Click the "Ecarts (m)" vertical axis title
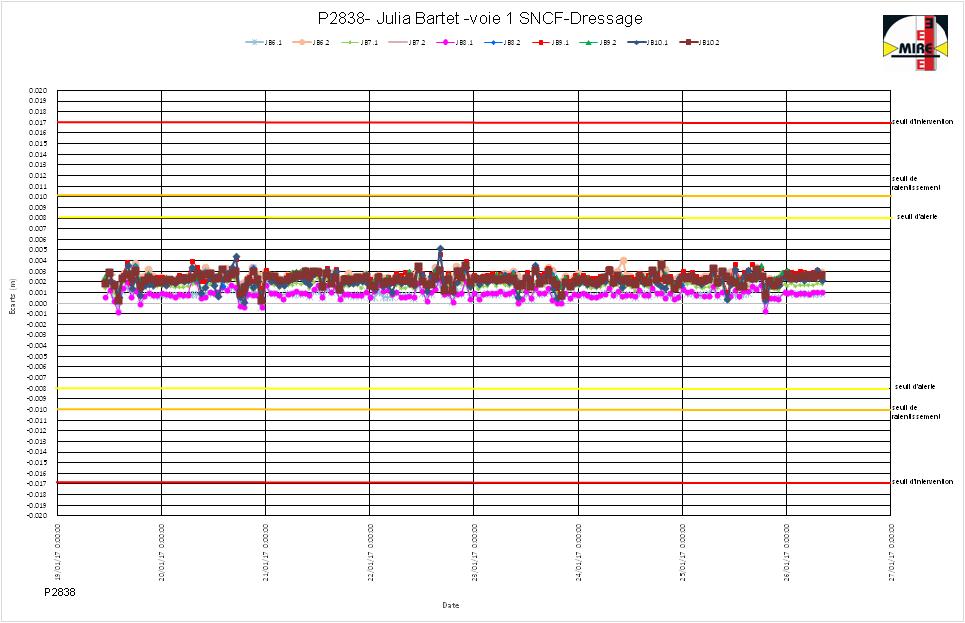 [x=12, y=297]
